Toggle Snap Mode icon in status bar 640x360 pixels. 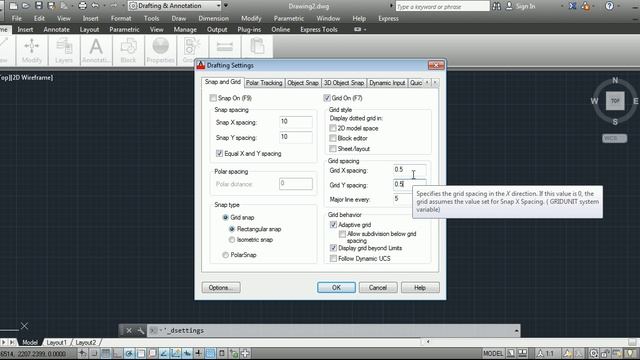(x=94, y=353)
